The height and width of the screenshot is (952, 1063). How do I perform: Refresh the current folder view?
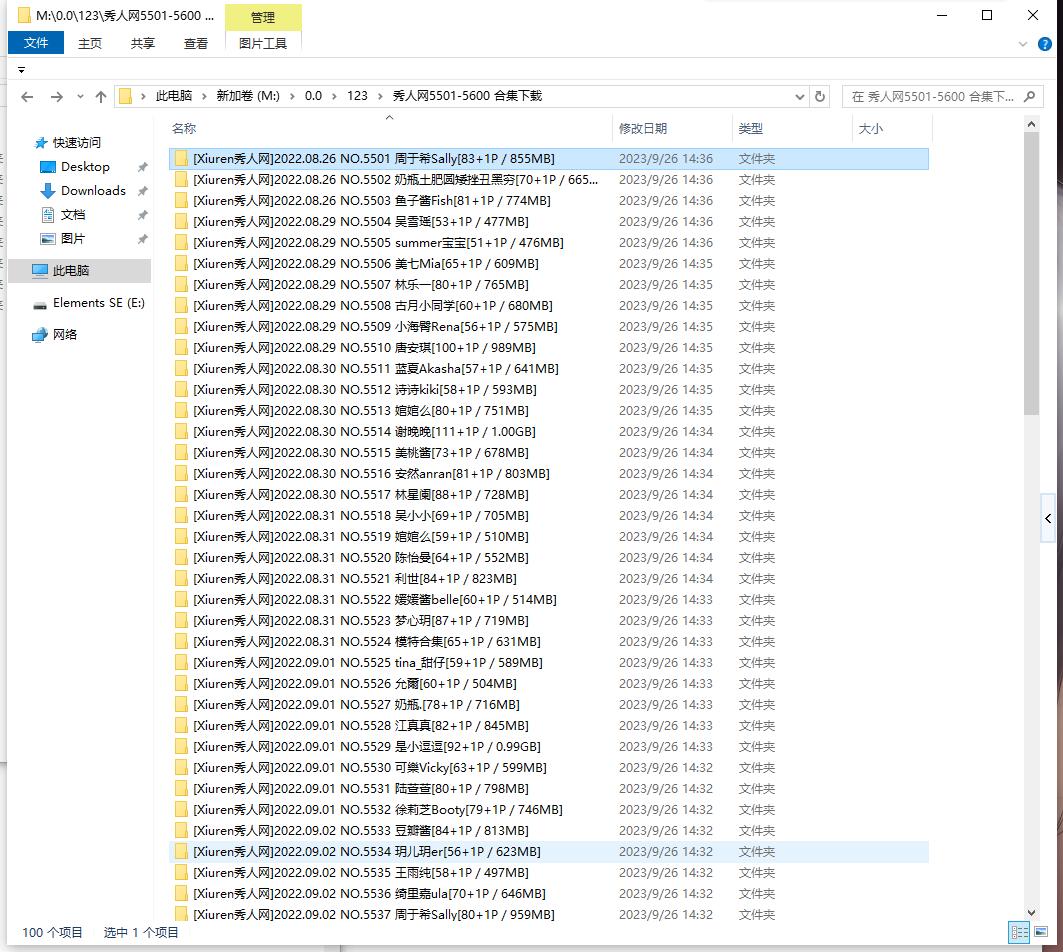click(x=820, y=96)
